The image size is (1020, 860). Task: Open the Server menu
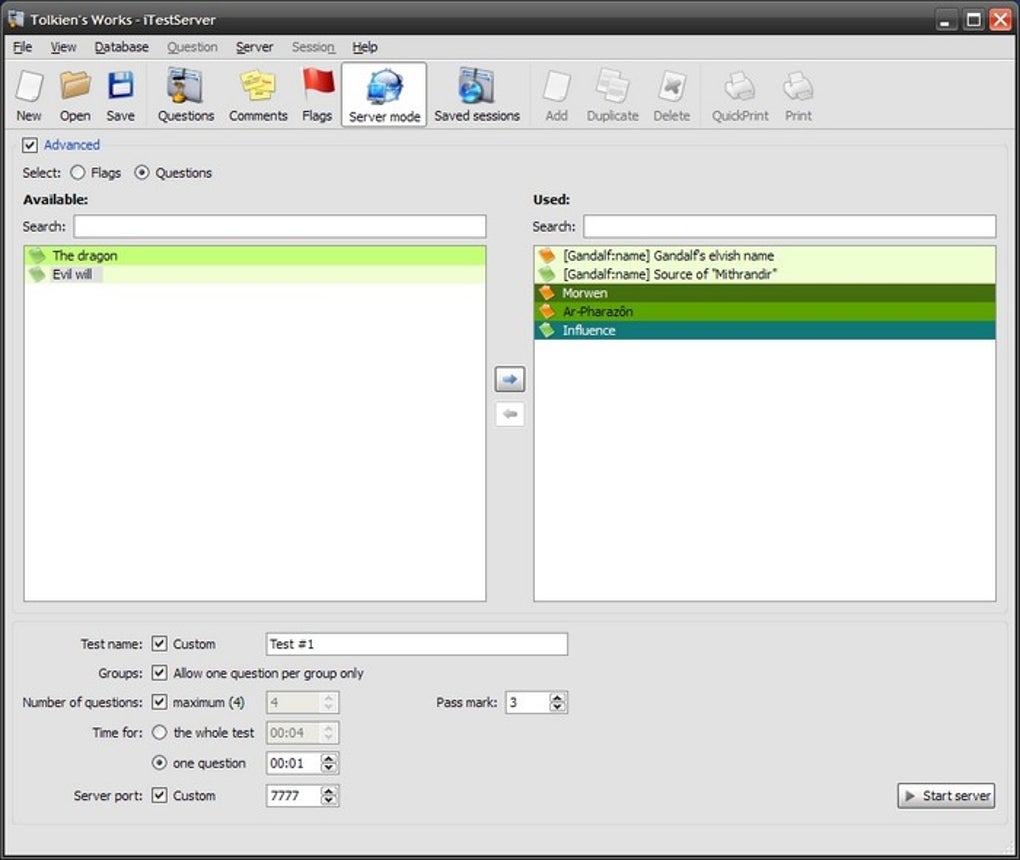click(x=254, y=47)
